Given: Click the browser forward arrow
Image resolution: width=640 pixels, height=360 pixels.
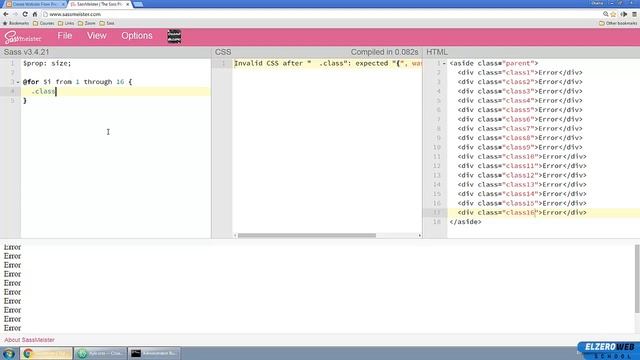Looking at the screenshot, I should pos(16,14).
